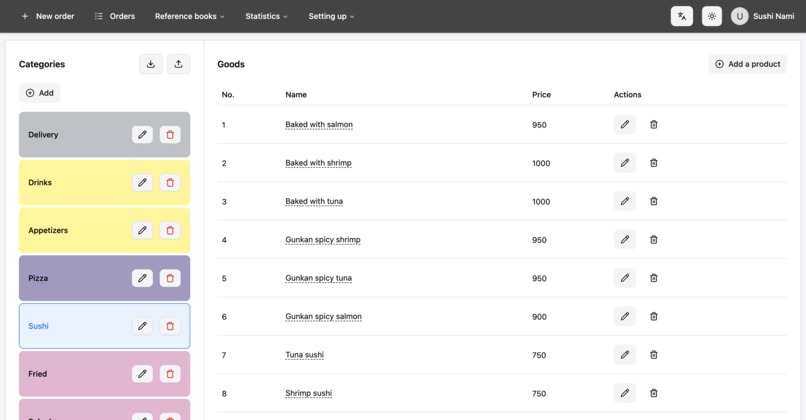Viewport: 806px width, 420px height.
Task: Edit the Delivery category pencil icon
Action: 142,135
